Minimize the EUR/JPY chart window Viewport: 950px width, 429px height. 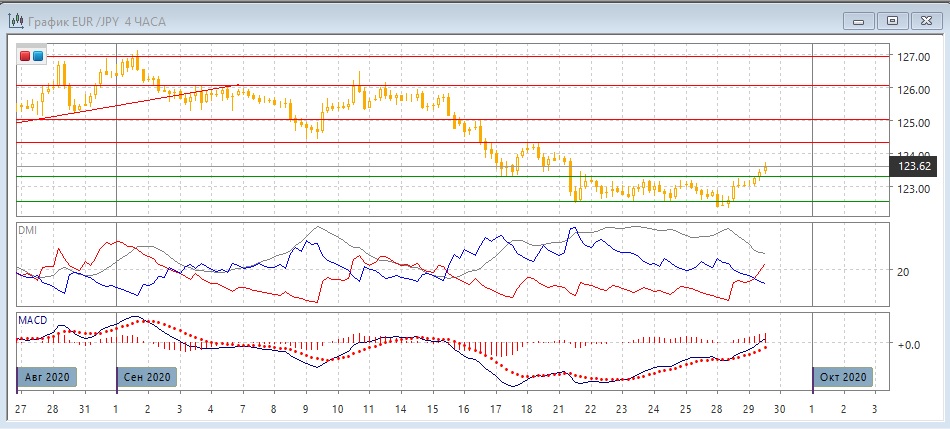(x=858, y=19)
